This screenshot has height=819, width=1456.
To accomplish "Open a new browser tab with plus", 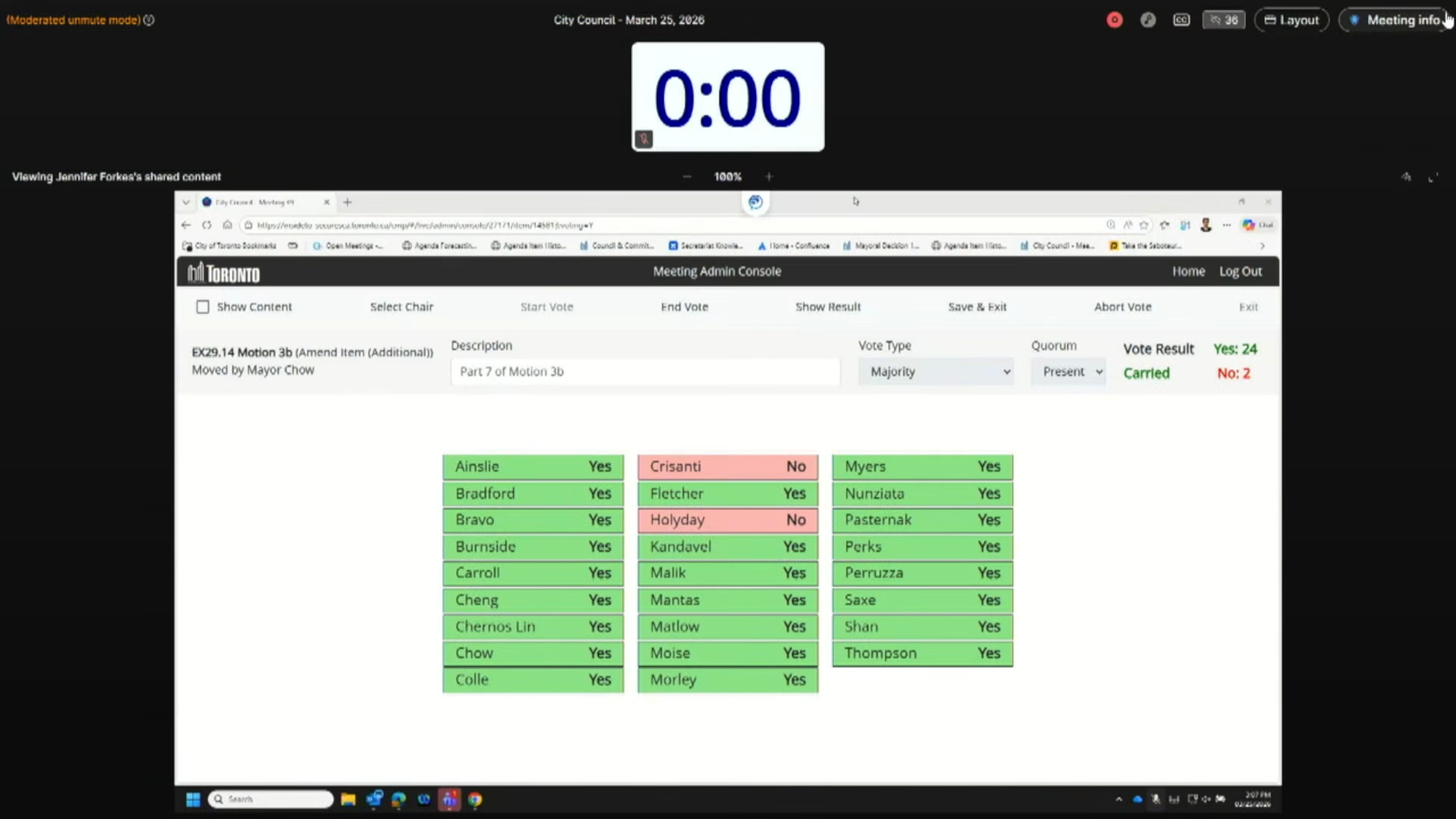I will (347, 202).
